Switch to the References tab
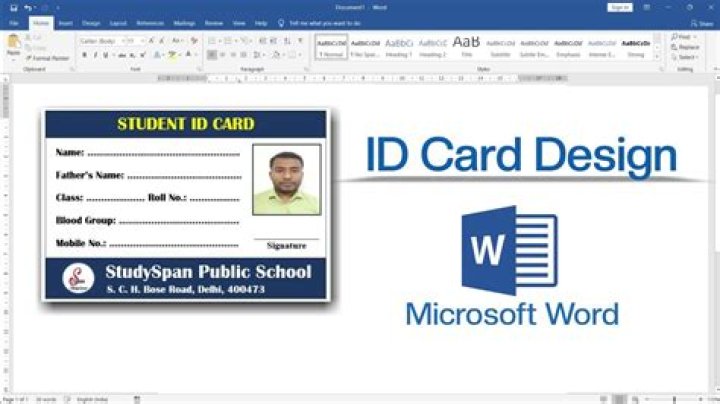 (150, 23)
